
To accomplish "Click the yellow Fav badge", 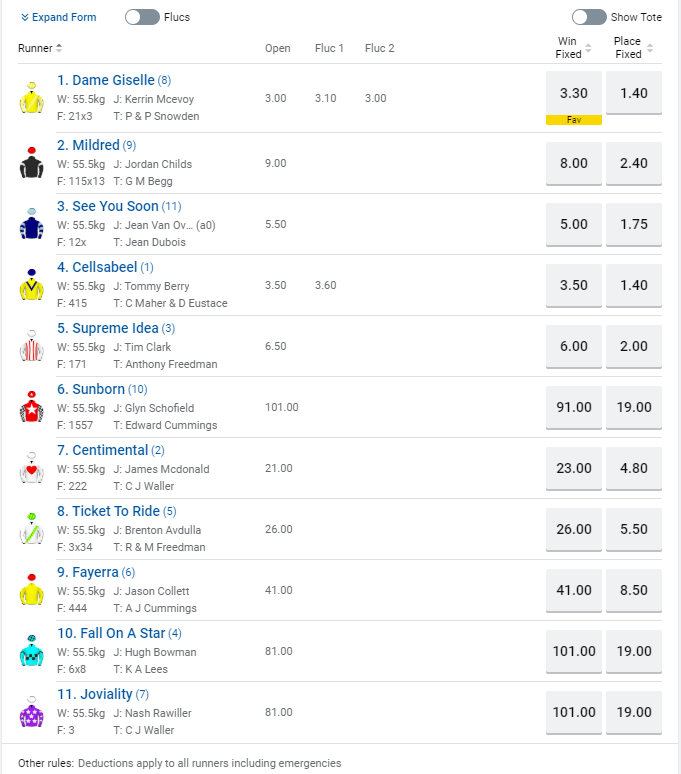I will coord(573,120).
